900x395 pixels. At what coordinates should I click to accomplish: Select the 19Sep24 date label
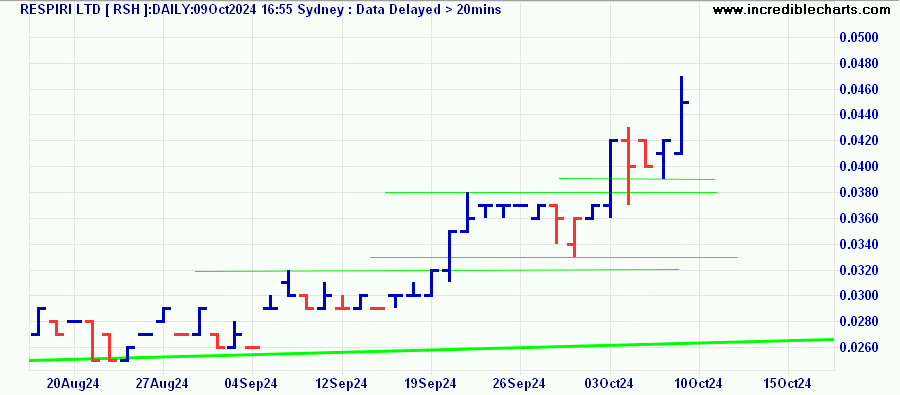click(x=431, y=383)
